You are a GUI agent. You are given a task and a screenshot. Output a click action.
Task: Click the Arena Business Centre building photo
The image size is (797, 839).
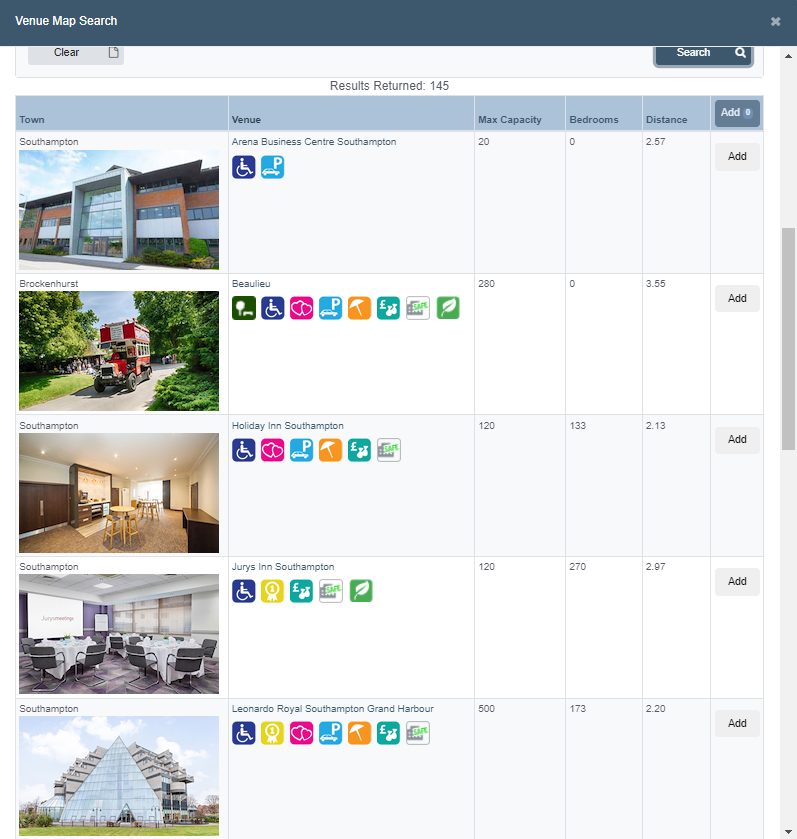point(119,210)
